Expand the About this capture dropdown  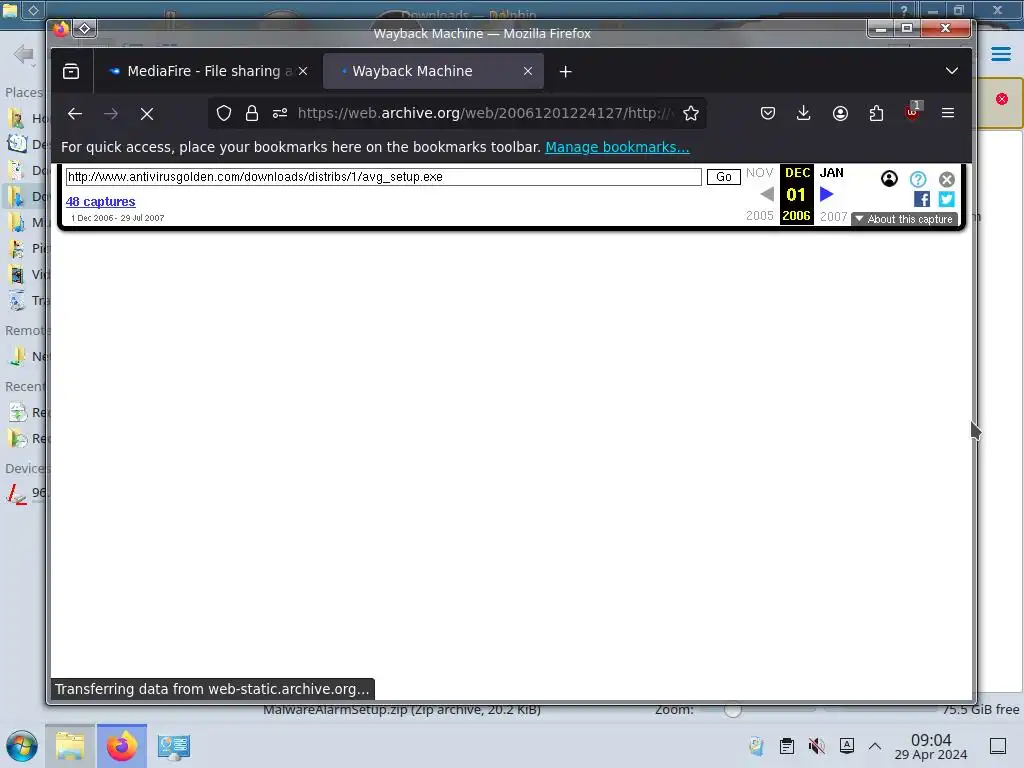(x=904, y=219)
